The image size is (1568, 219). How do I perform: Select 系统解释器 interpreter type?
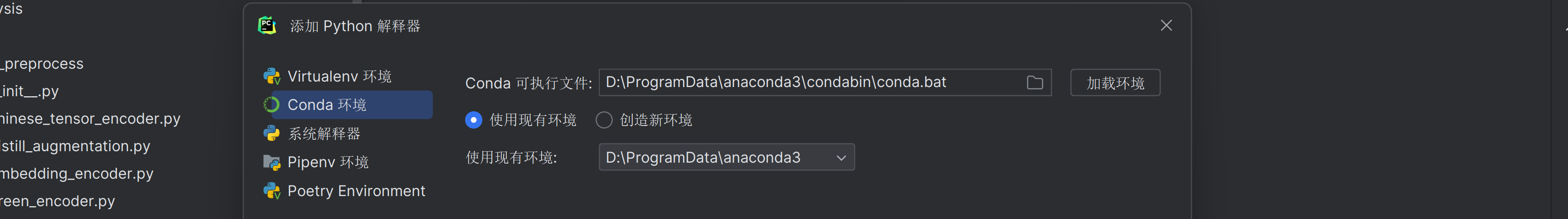[324, 134]
